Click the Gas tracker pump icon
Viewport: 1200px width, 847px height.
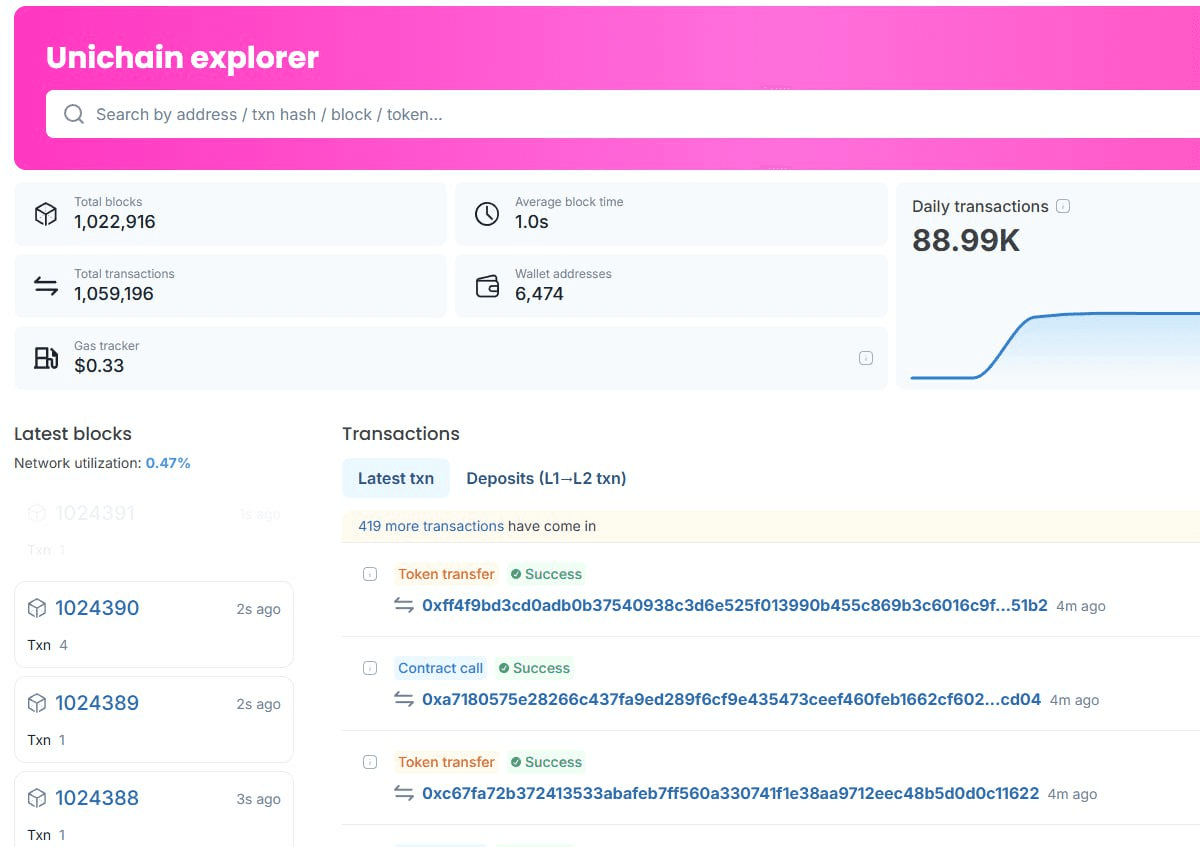click(46, 358)
